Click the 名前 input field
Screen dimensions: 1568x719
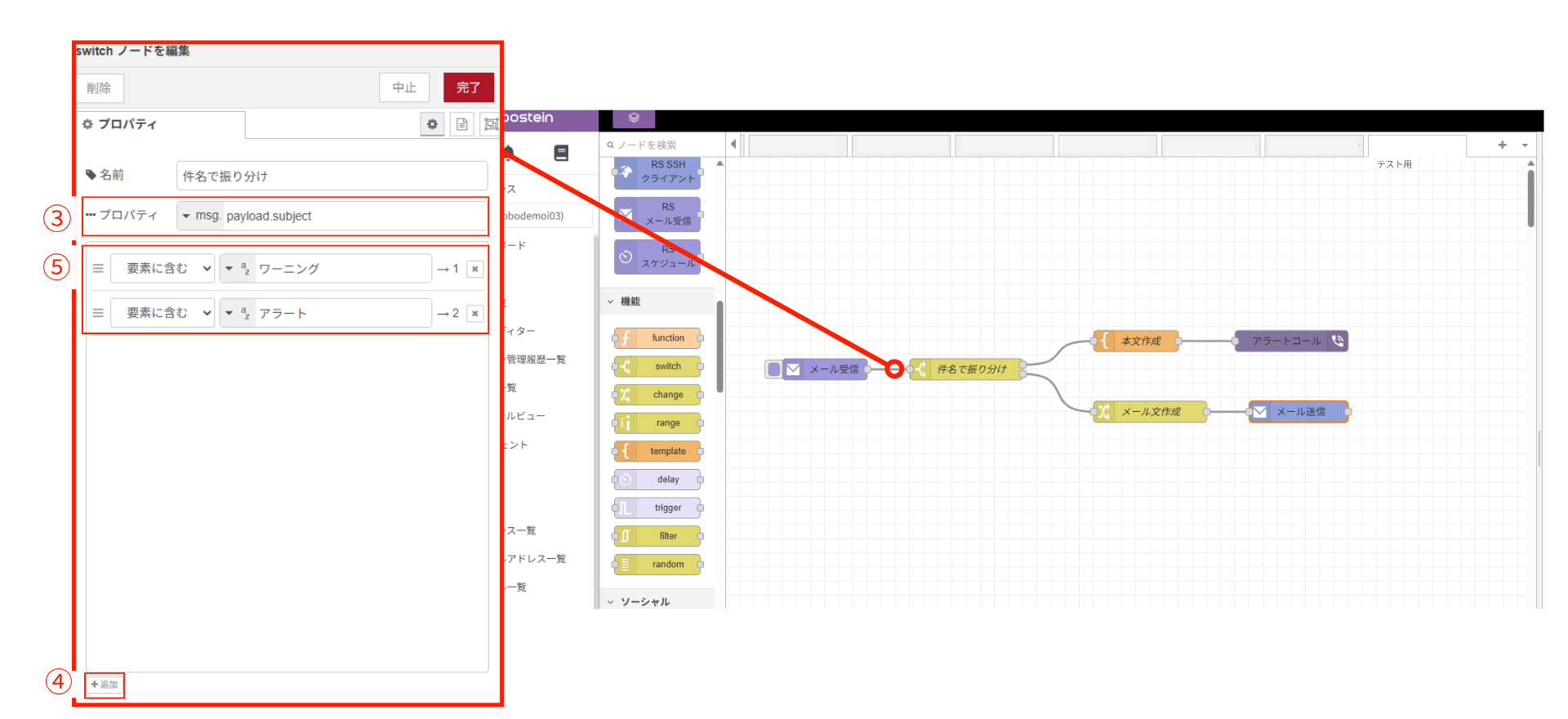[x=332, y=176]
